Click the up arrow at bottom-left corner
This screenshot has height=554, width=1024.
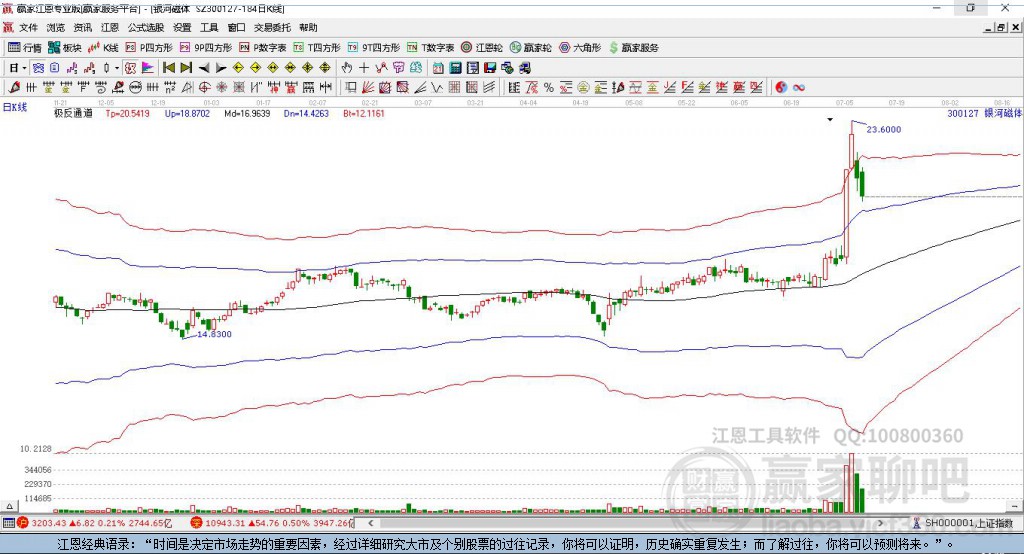[x=9, y=506]
